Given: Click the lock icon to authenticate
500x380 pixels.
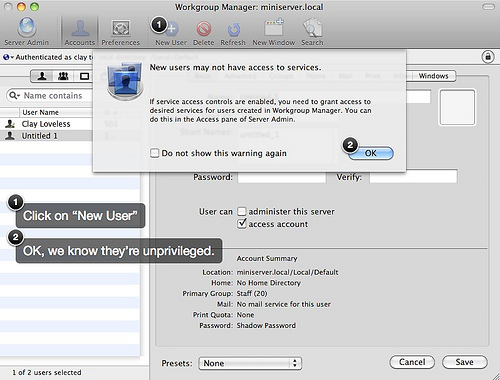Looking at the screenshot, I should (488, 57).
